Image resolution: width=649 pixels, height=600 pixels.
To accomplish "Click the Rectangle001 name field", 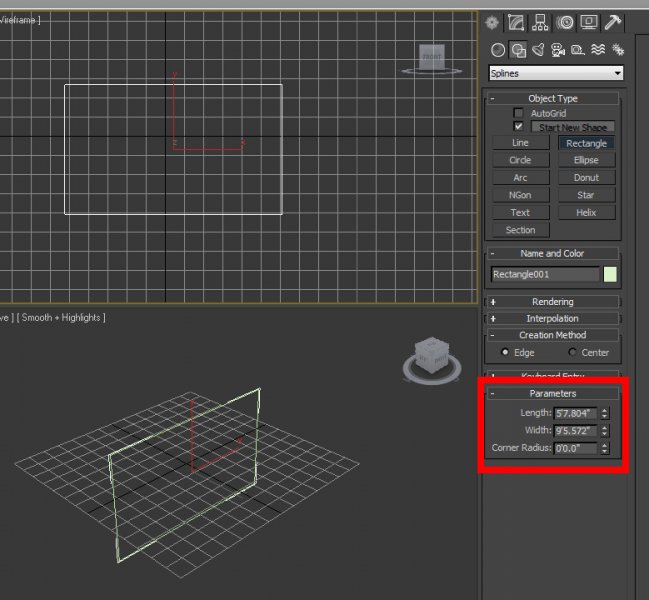I will [545, 274].
